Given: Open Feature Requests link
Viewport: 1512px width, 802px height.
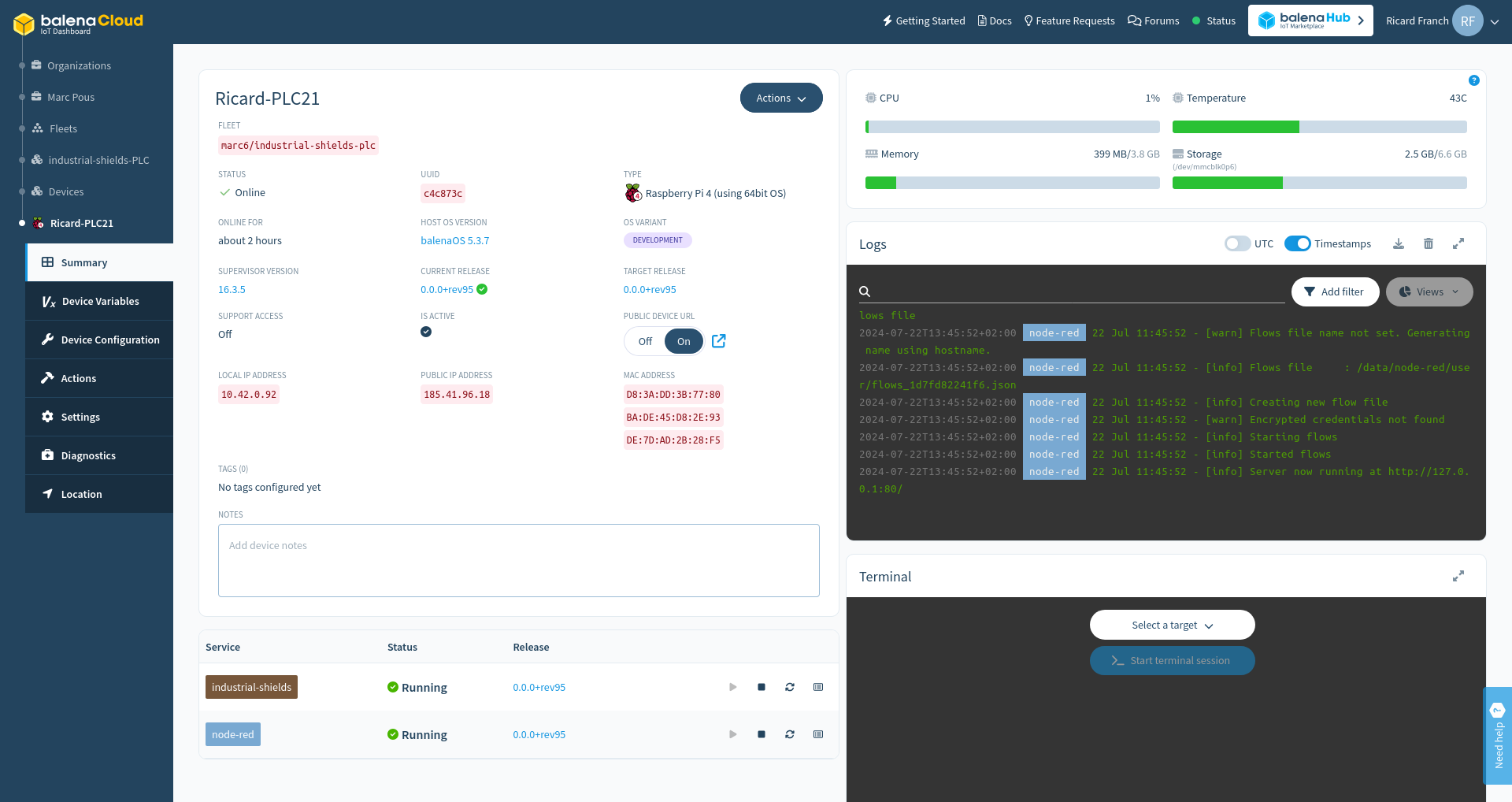Looking at the screenshot, I should [1069, 20].
